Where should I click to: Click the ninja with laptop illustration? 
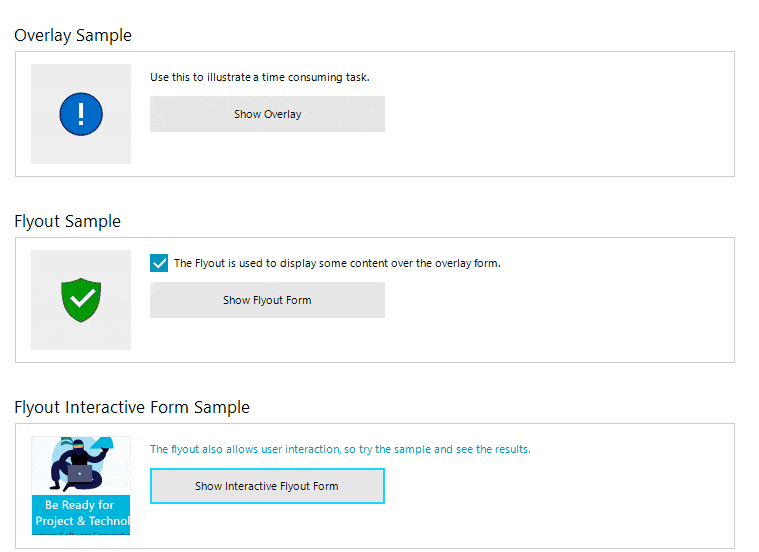(79, 465)
